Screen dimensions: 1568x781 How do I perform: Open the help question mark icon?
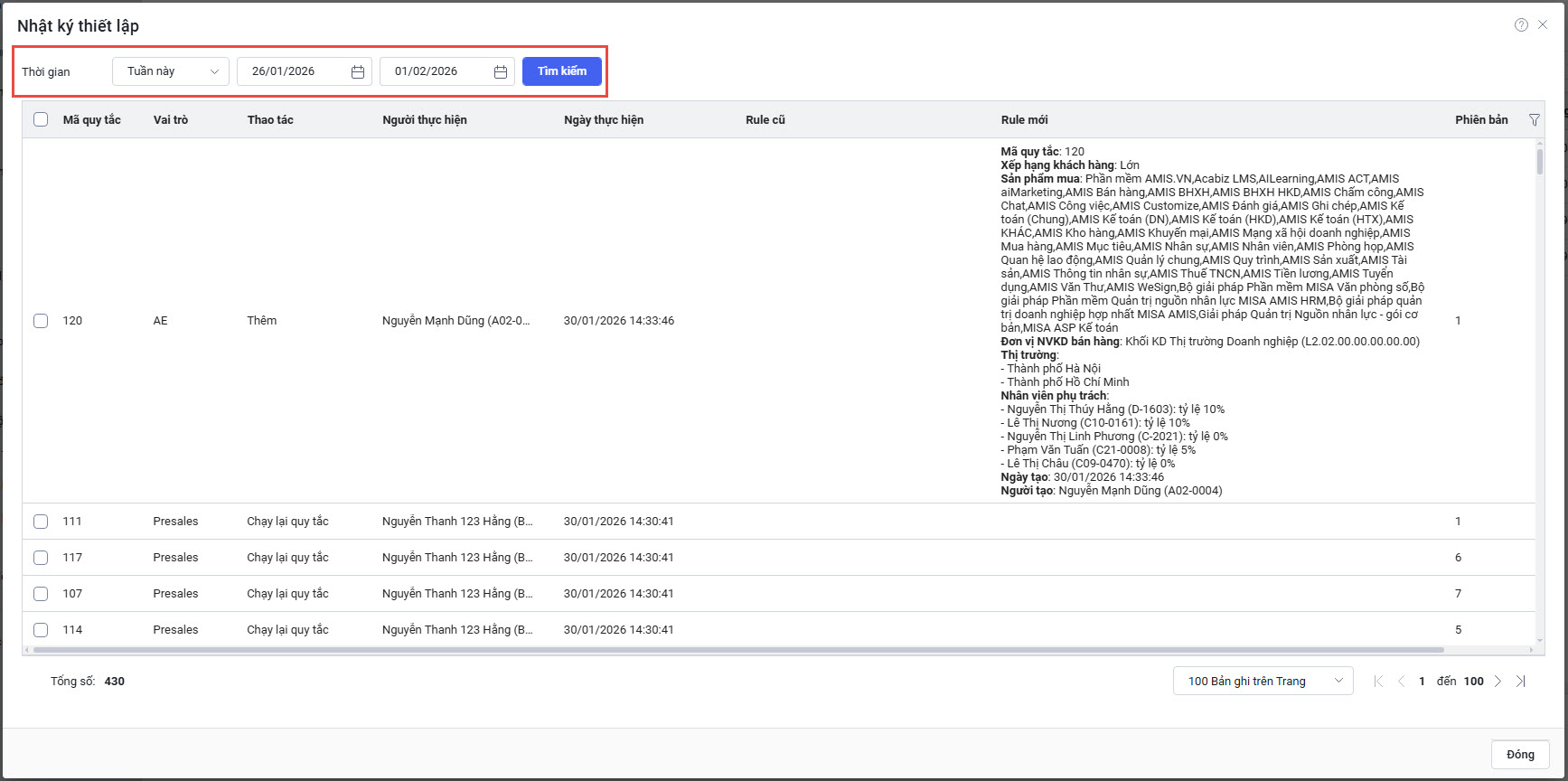[x=1521, y=25]
